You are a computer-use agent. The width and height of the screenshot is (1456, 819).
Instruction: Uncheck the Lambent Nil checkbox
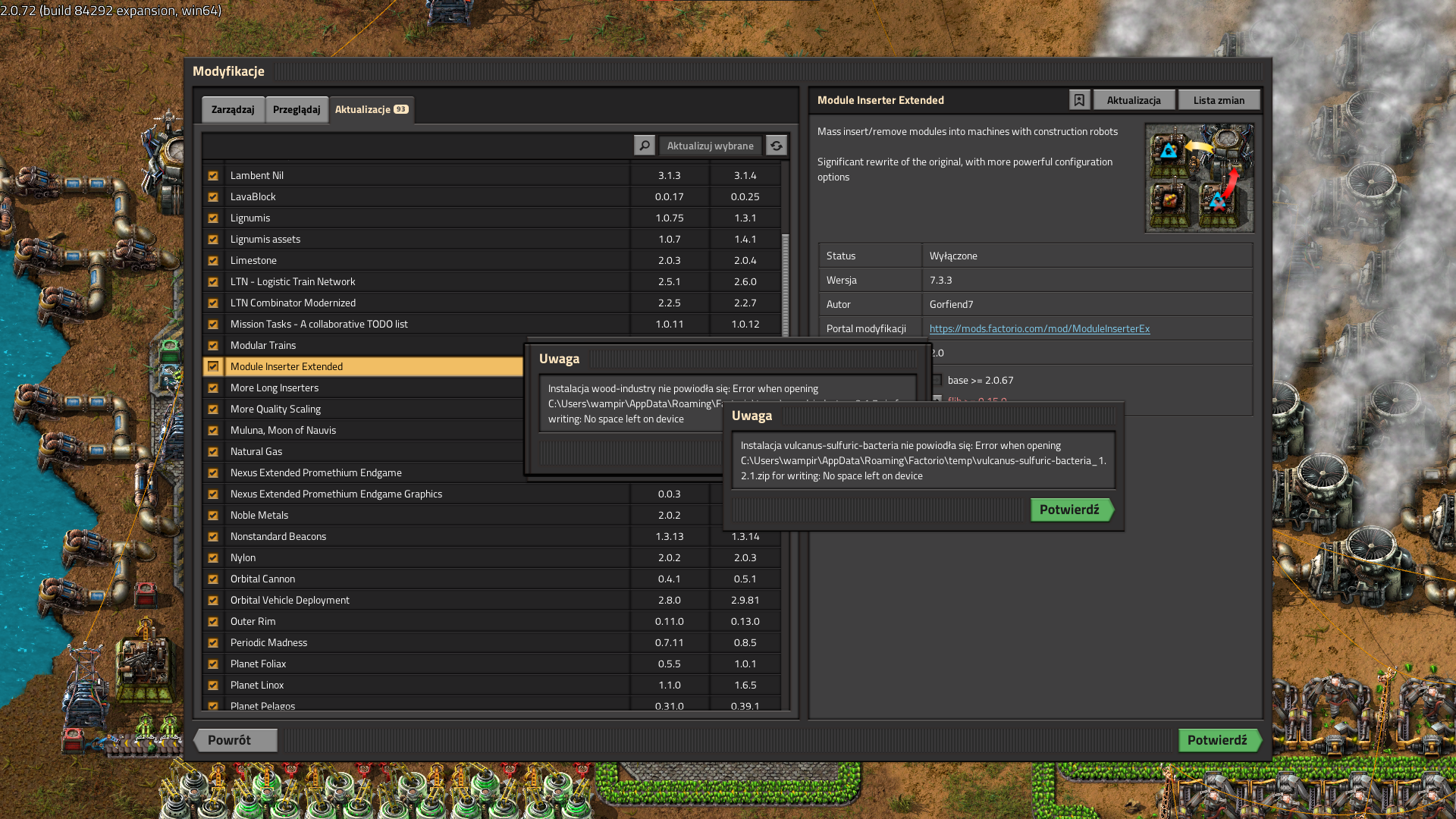(x=213, y=175)
